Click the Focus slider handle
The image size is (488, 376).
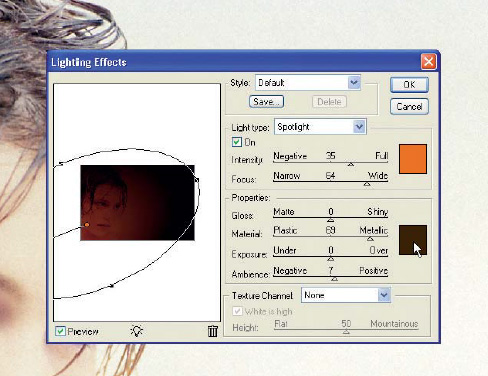click(x=367, y=184)
